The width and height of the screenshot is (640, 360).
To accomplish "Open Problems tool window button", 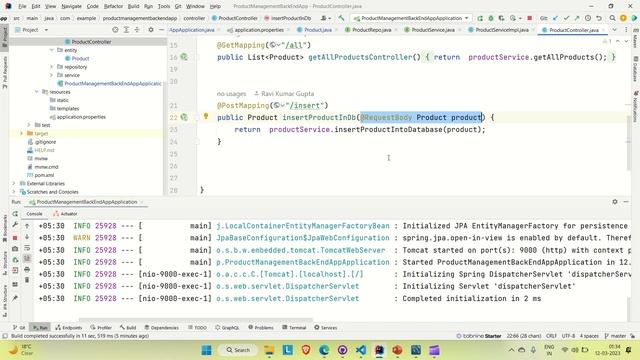I will [261, 327].
